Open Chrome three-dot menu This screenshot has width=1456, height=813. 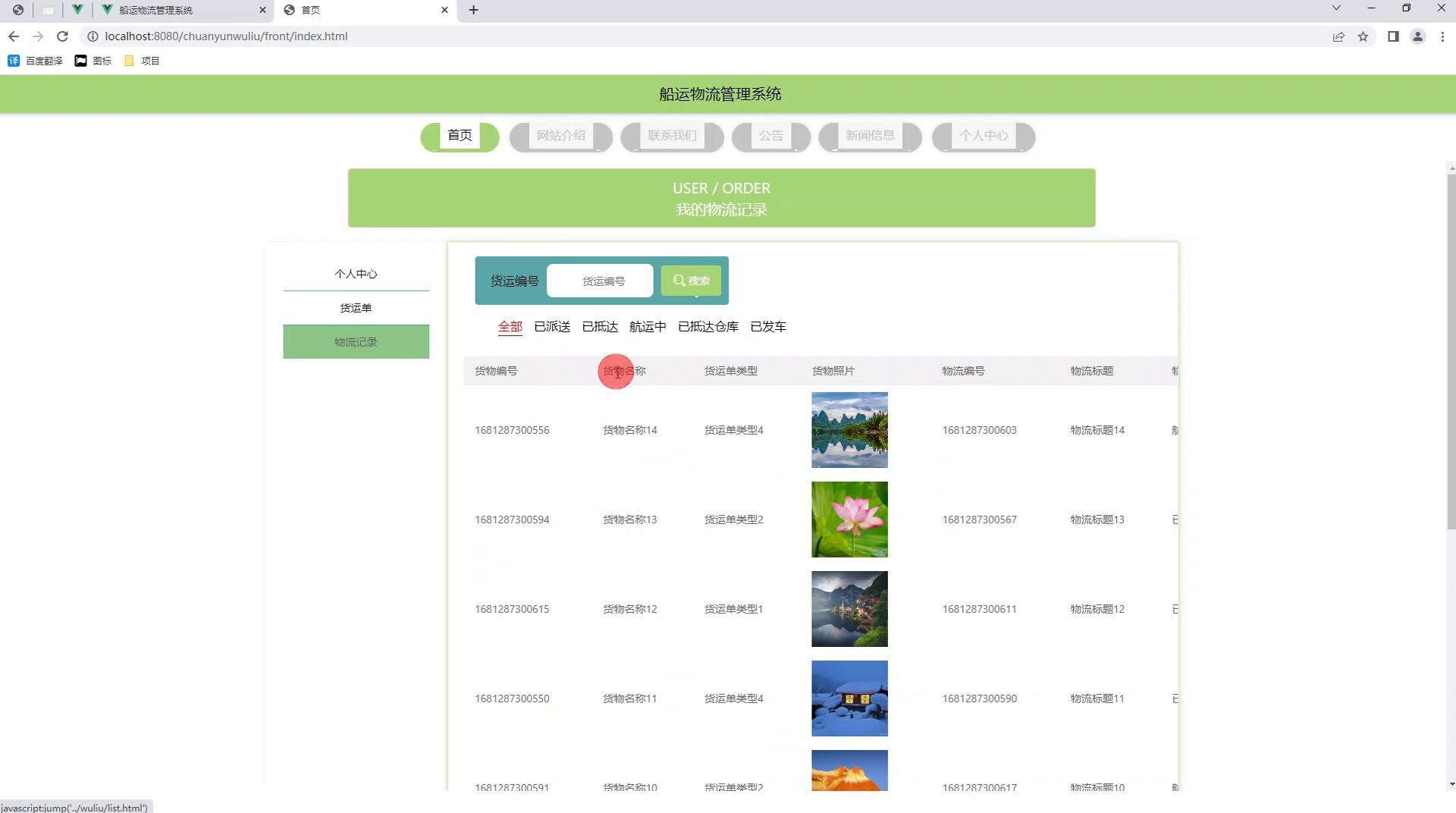point(1442,36)
